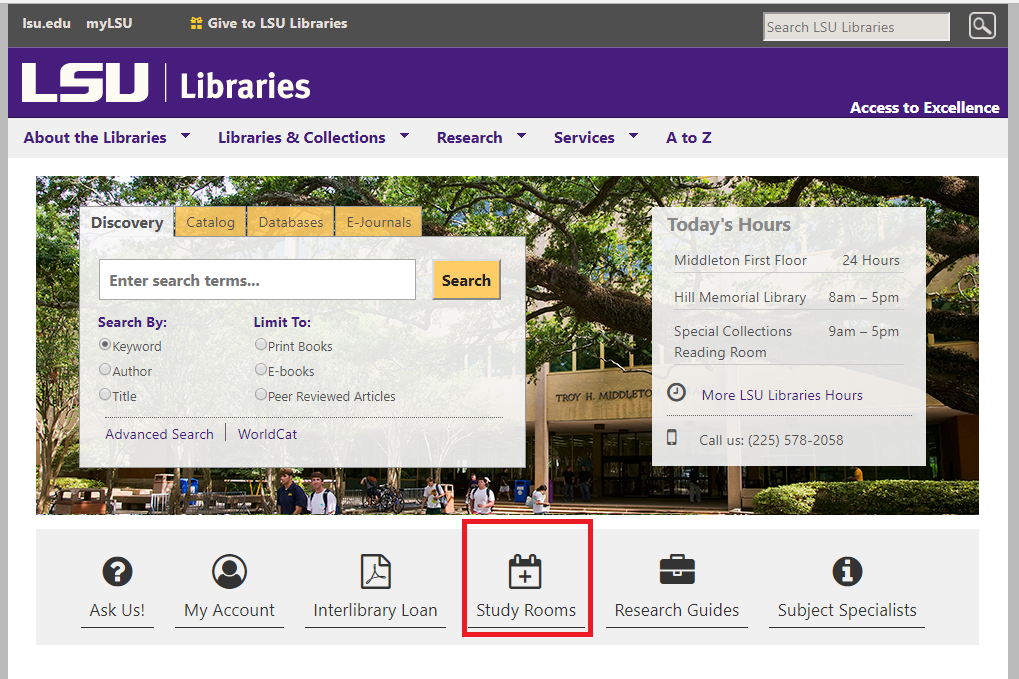Click the lsu.edu link

[x=46, y=23]
